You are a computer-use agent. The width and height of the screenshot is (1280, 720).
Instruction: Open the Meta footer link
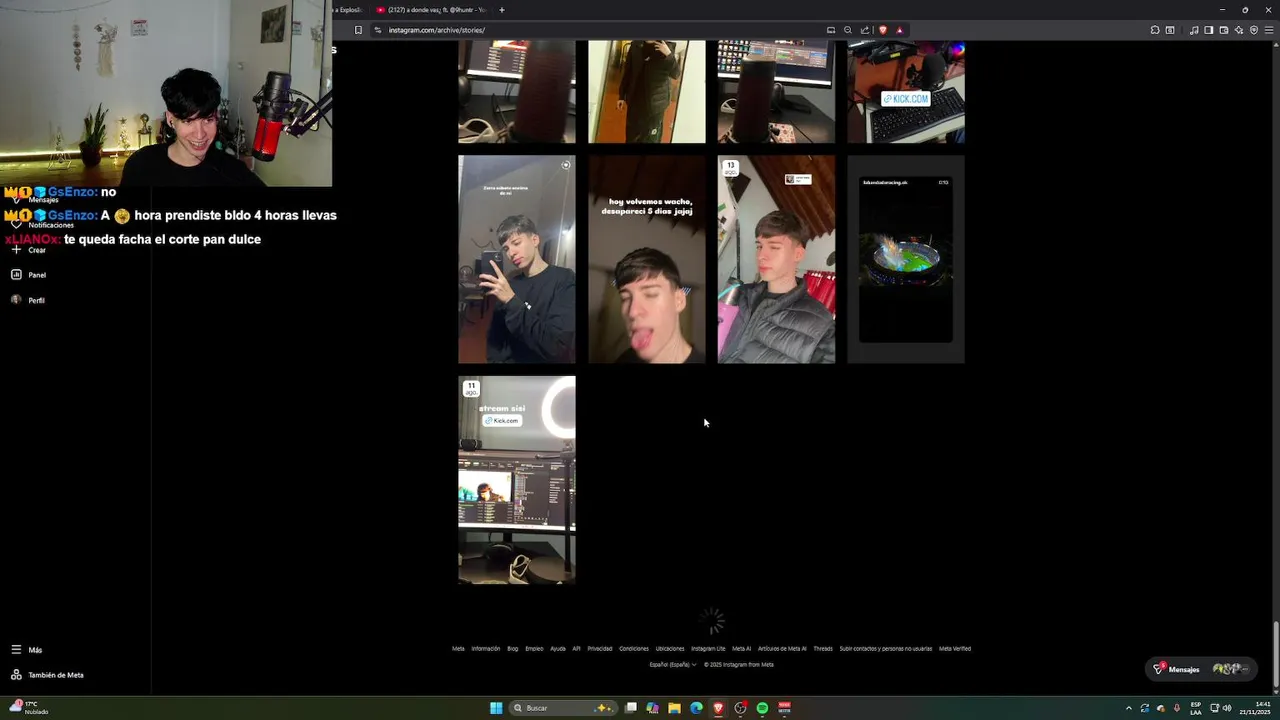point(458,649)
